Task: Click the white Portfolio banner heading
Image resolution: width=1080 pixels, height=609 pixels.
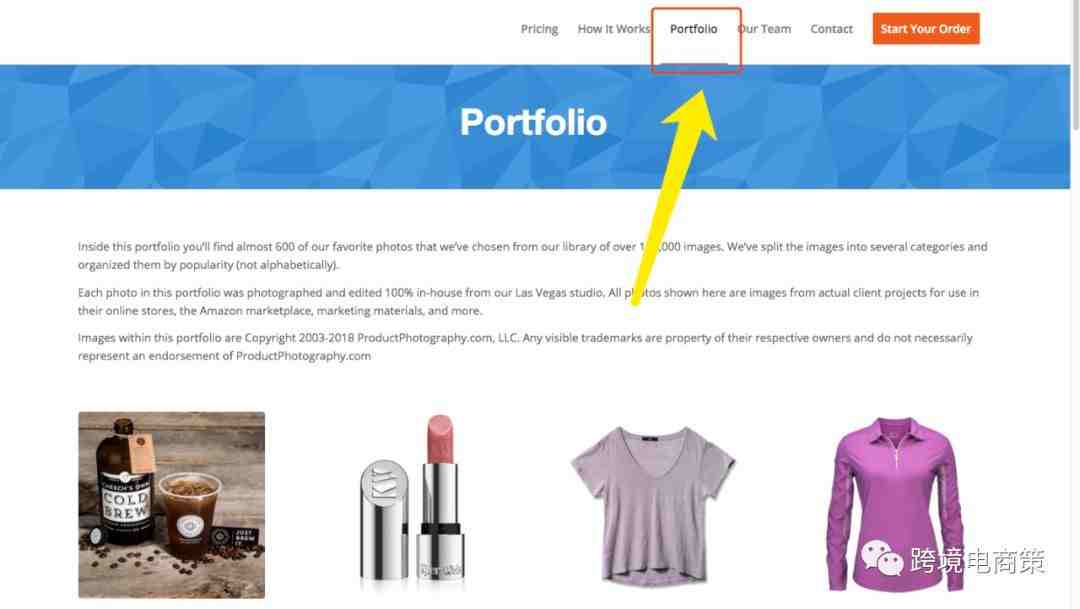Action: pyautogui.click(x=533, y=123)
